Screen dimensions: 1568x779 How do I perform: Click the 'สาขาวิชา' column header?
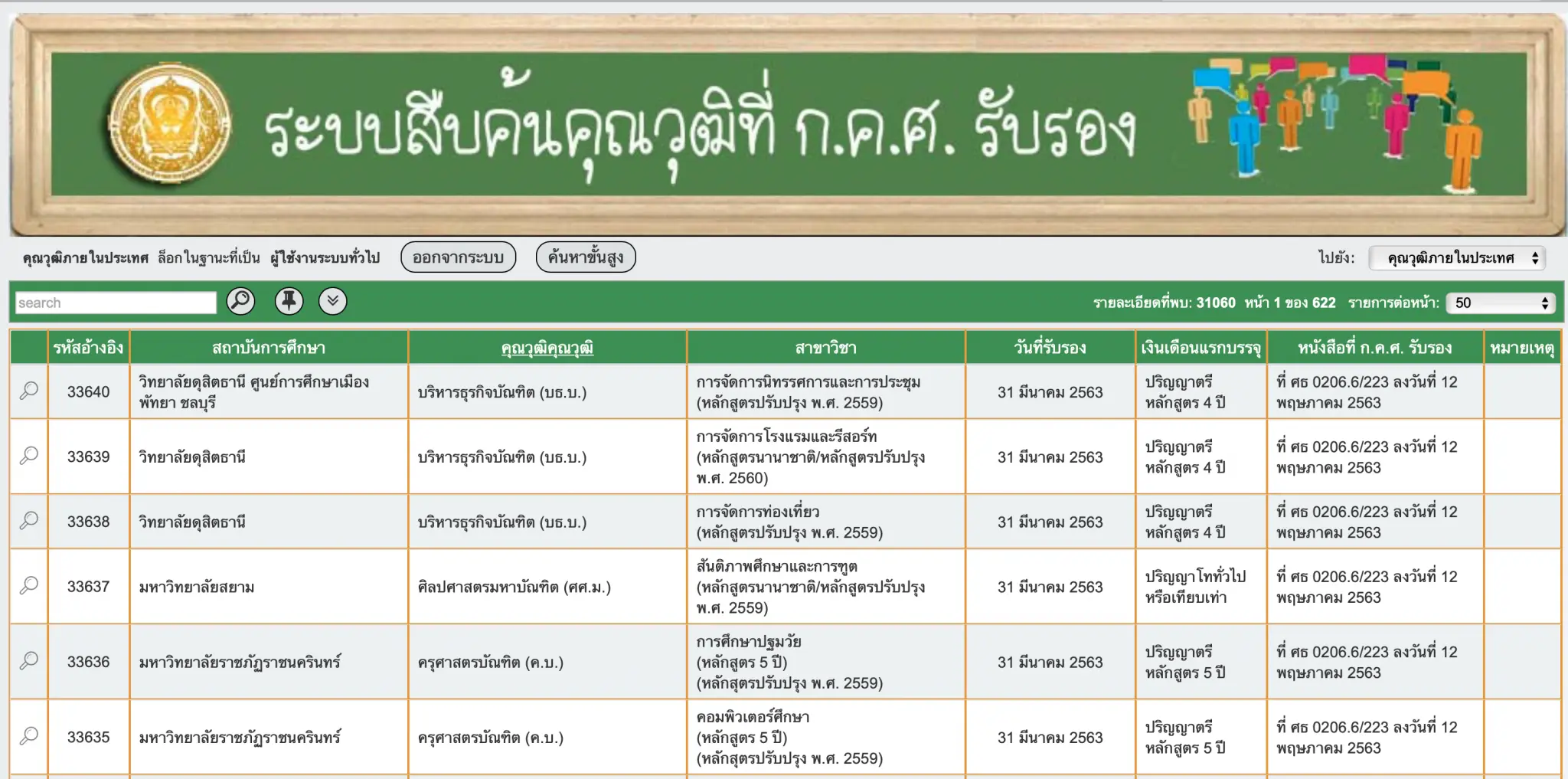click(826, 348)
